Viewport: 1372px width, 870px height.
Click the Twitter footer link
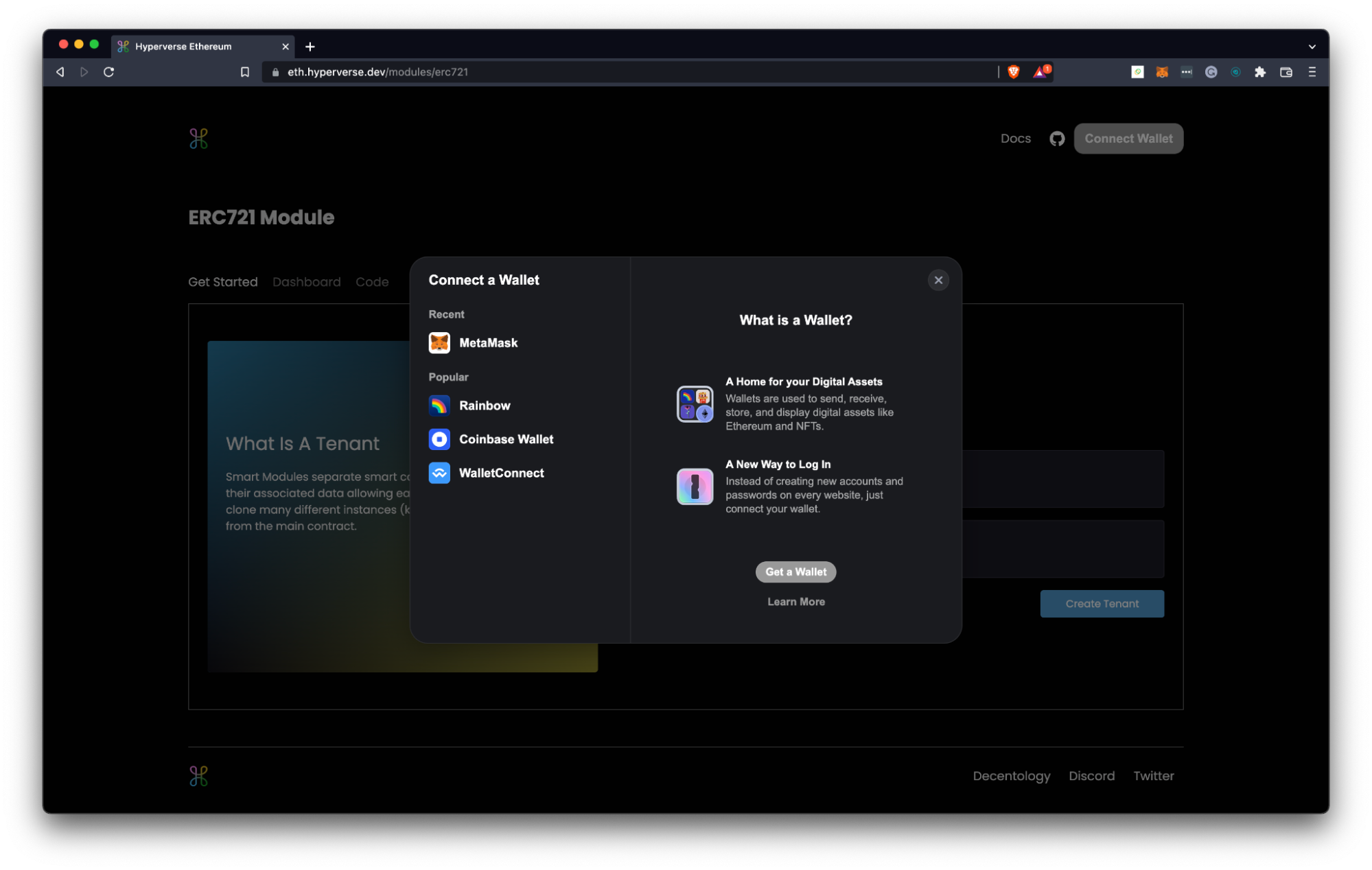1154,775
